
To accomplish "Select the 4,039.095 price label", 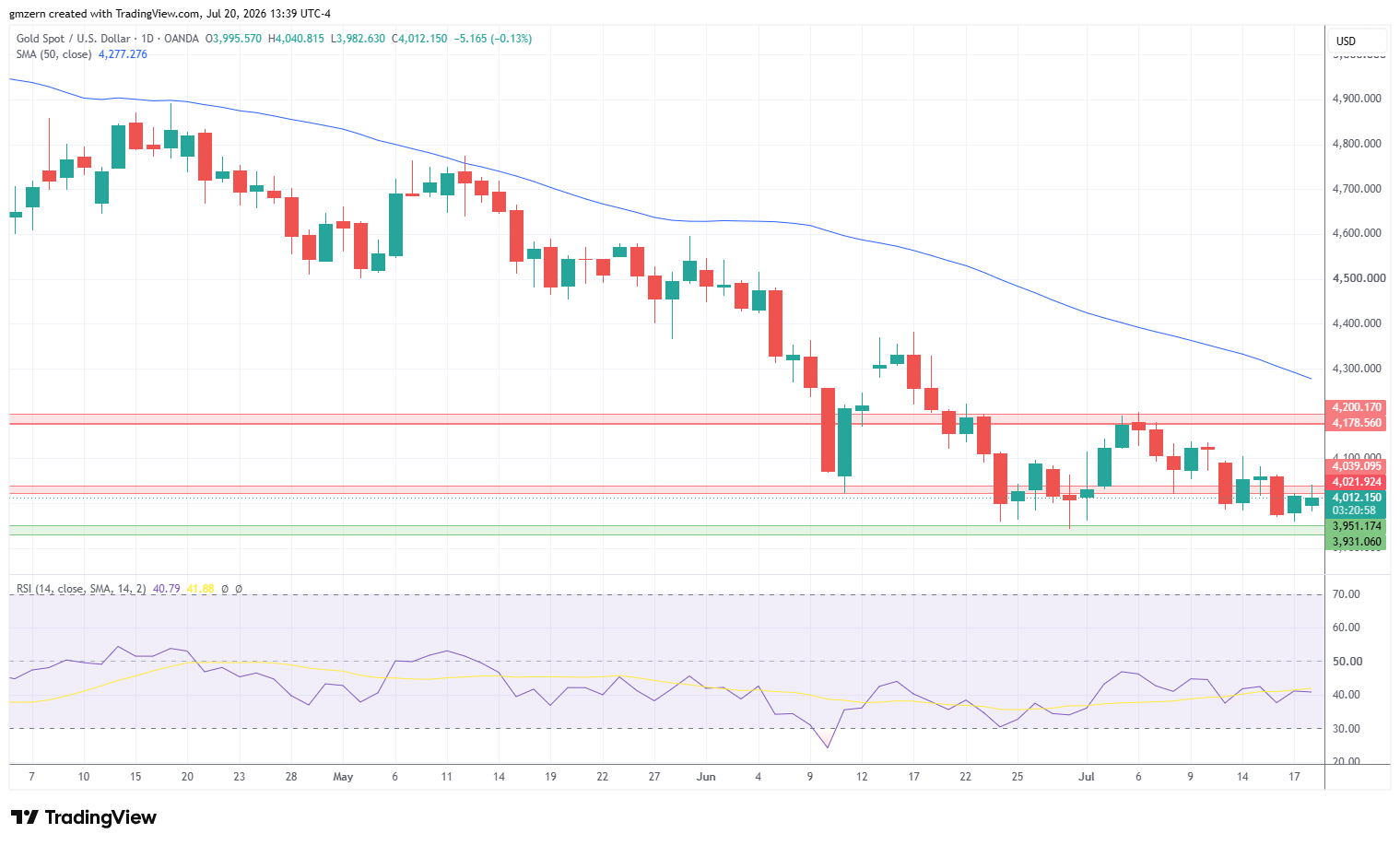I will pos(1355,466).
